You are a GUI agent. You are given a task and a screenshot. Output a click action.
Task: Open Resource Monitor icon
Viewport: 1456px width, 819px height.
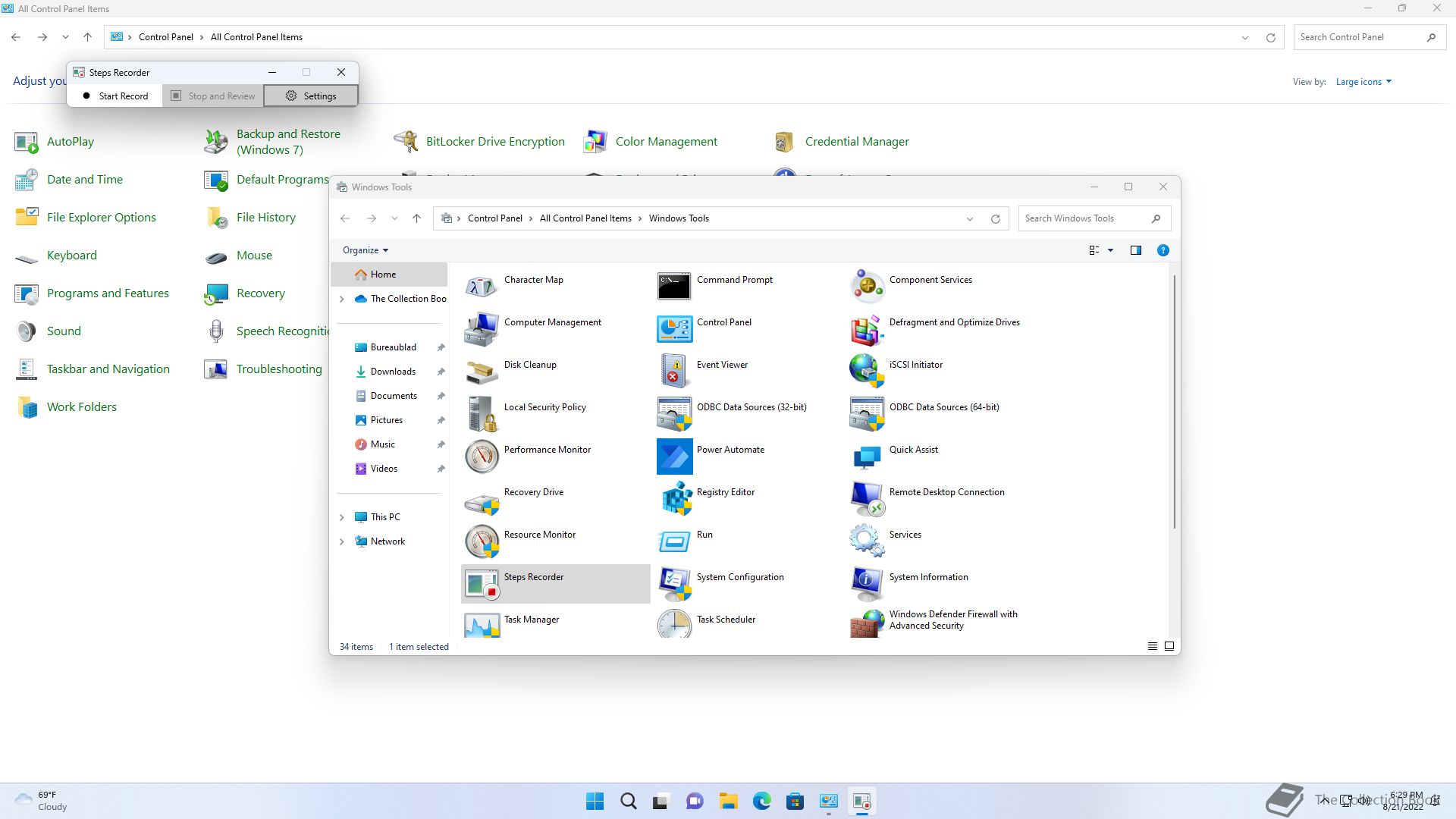point(481,541)
